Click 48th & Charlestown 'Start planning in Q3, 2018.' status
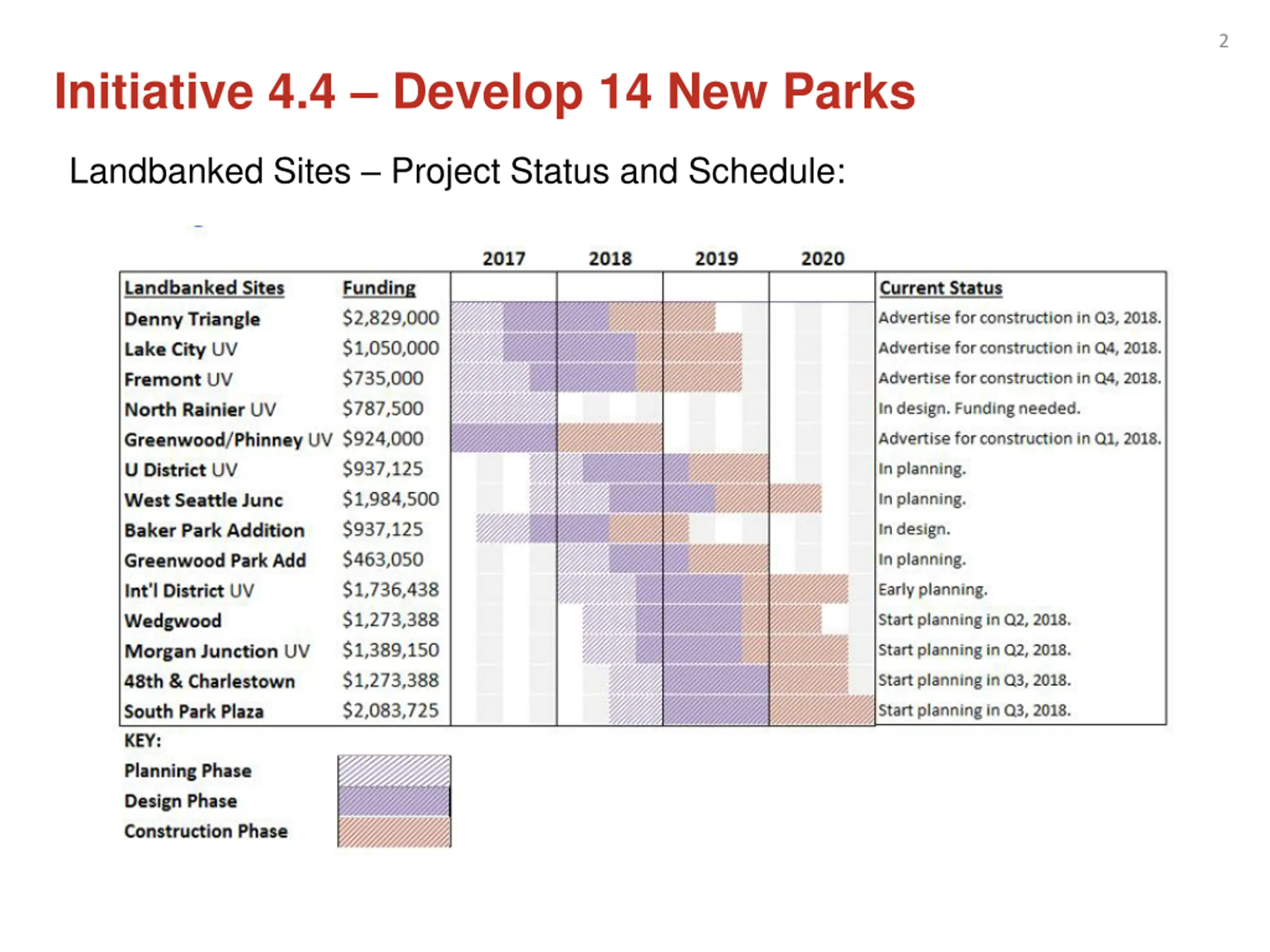The height and width of the screenshot is (952, 1270). (975, 681)
